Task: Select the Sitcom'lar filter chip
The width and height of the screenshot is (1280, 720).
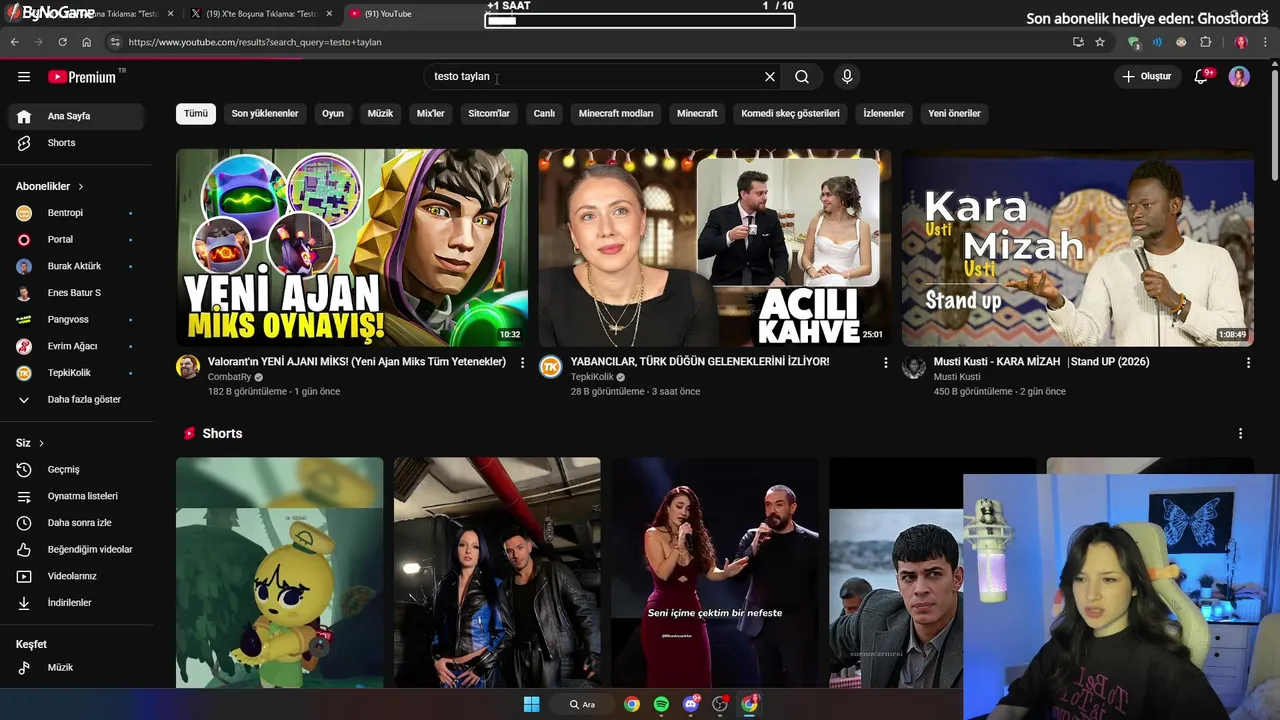Action: click(489, 113)
